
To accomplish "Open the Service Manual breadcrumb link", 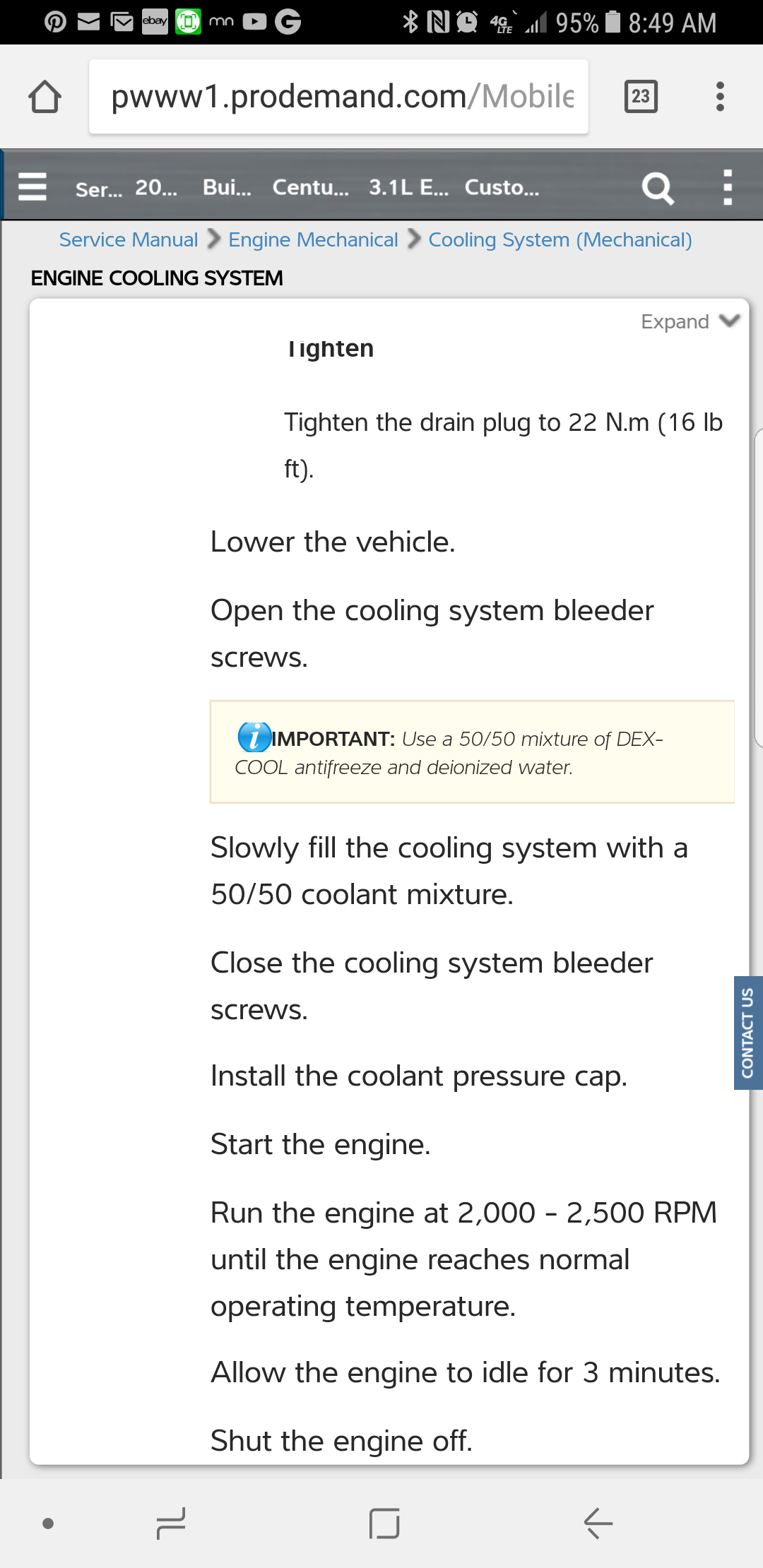I will (x=129, y=240).
